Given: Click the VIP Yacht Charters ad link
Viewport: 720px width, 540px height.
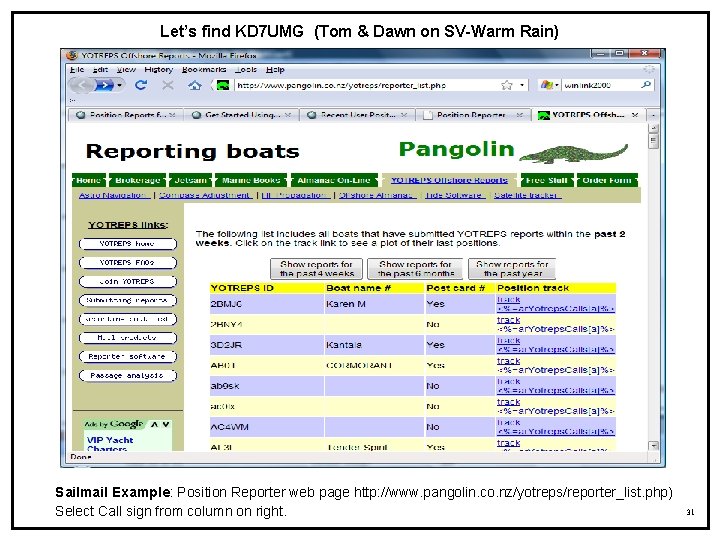Looking at the screenshot, I should pos(110,444).
